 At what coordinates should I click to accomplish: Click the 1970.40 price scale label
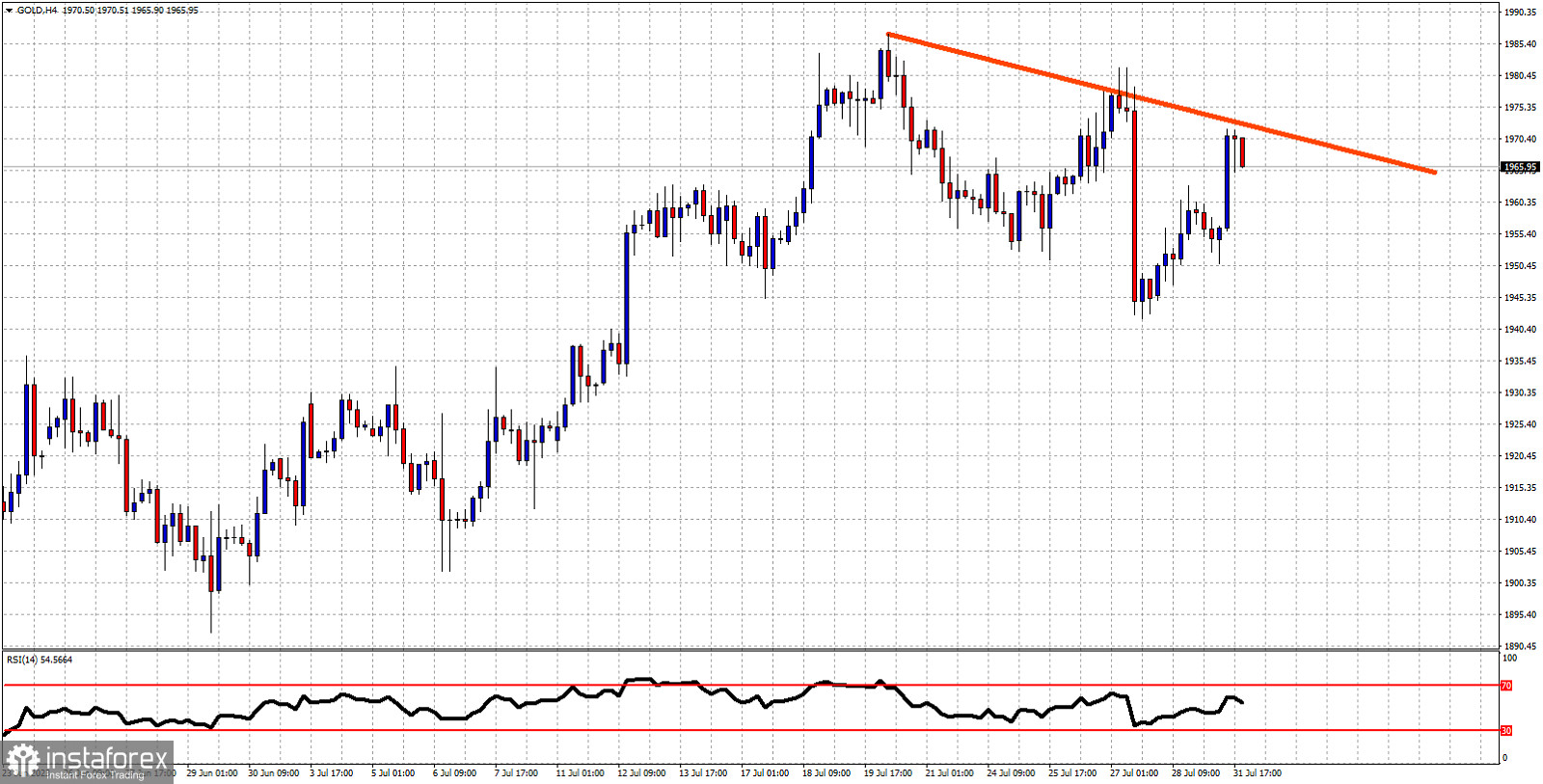point(1521,140)
